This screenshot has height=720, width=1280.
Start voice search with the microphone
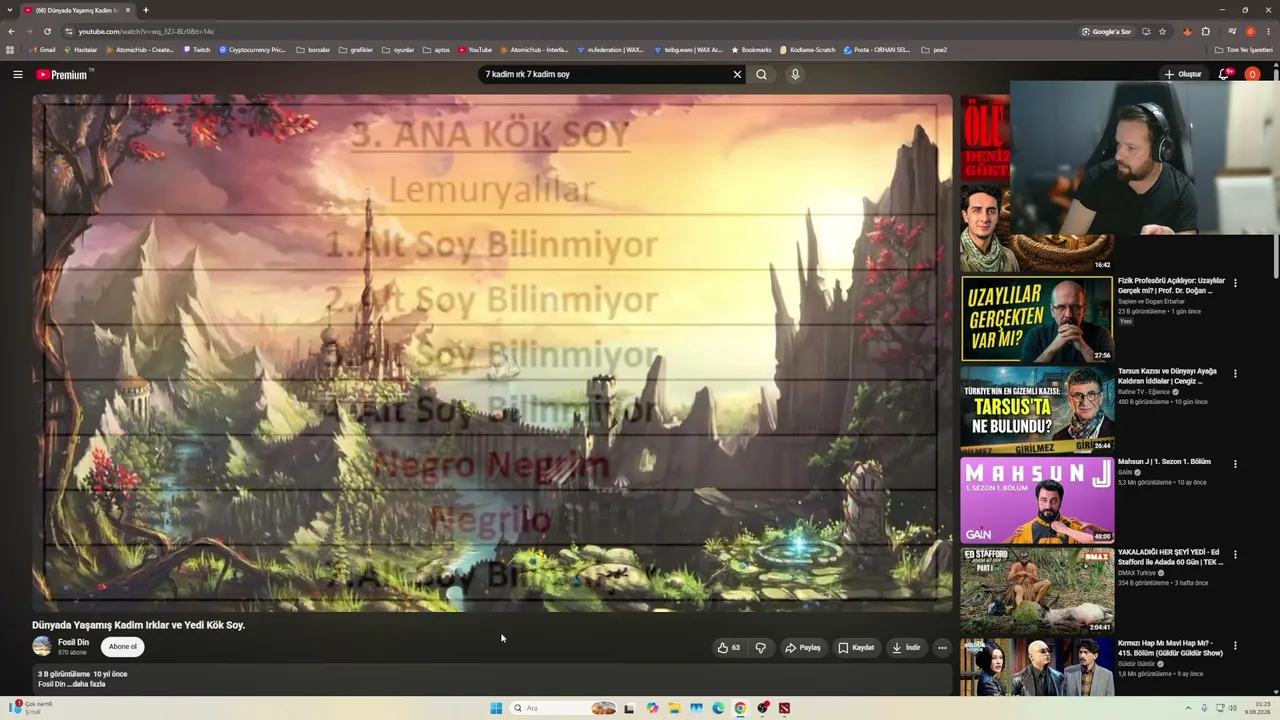click(795, 74)
